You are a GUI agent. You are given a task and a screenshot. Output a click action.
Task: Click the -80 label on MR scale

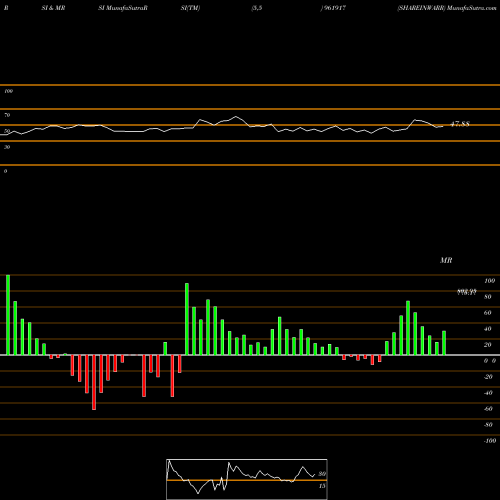pyautogui.click(x=488, y=425)
